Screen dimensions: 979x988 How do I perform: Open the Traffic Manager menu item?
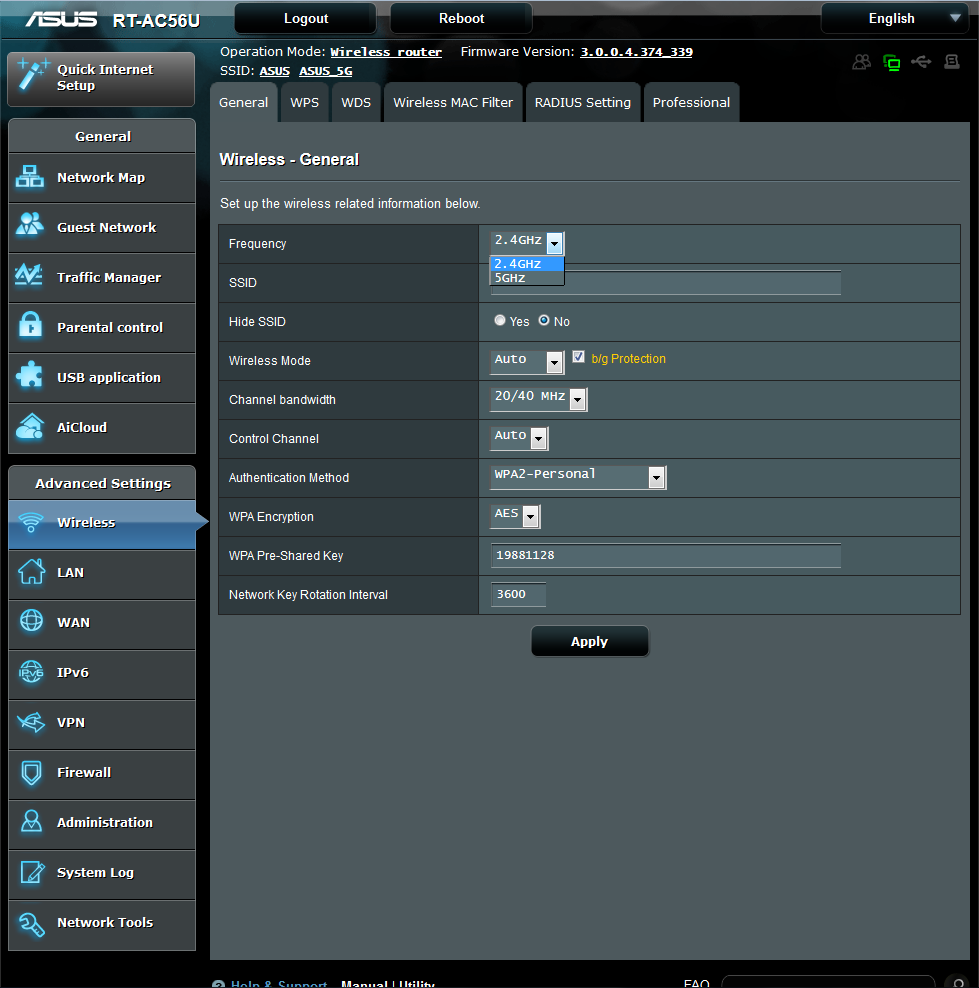point(102,277)
